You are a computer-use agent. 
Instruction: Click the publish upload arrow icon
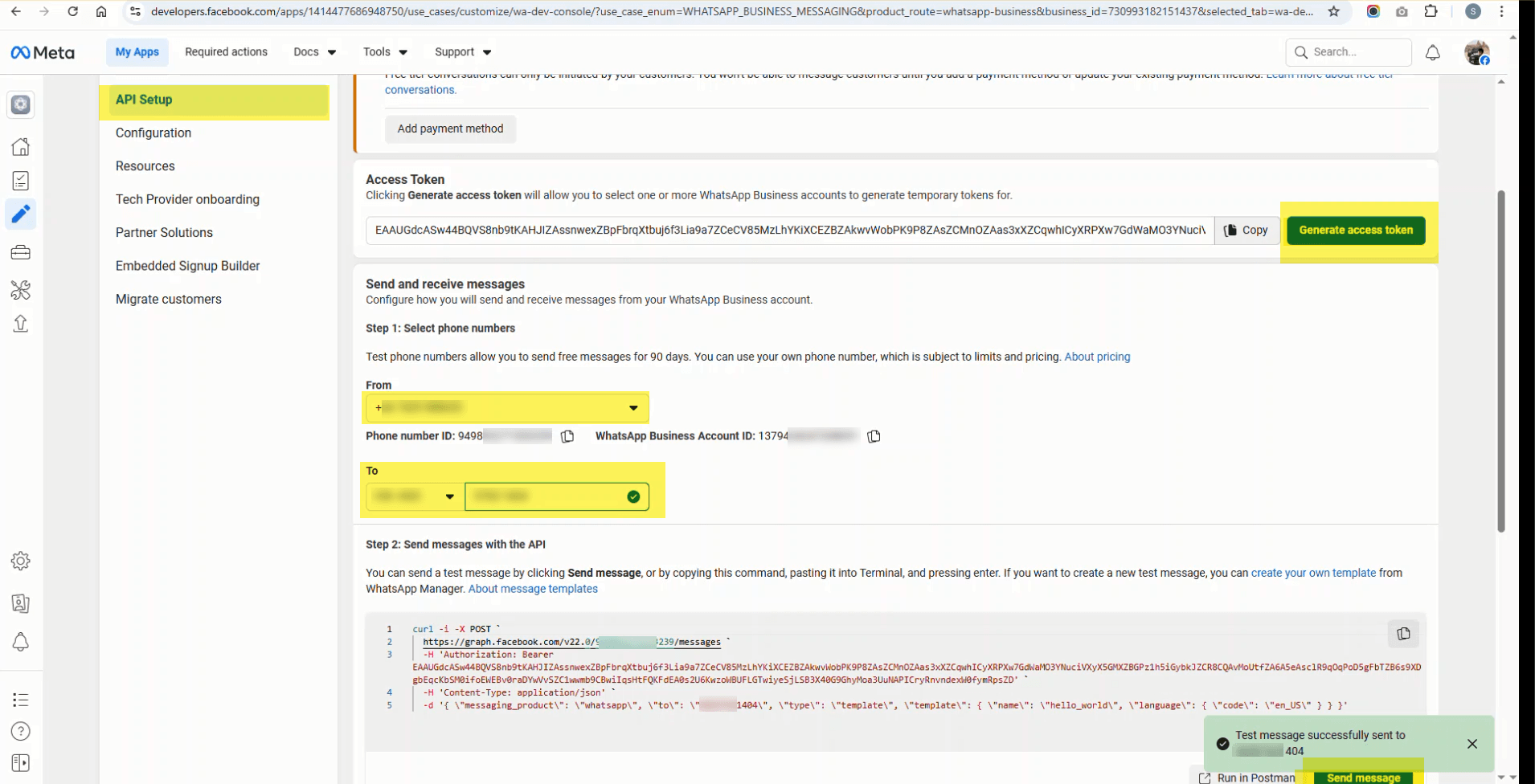tap(21, 324)
